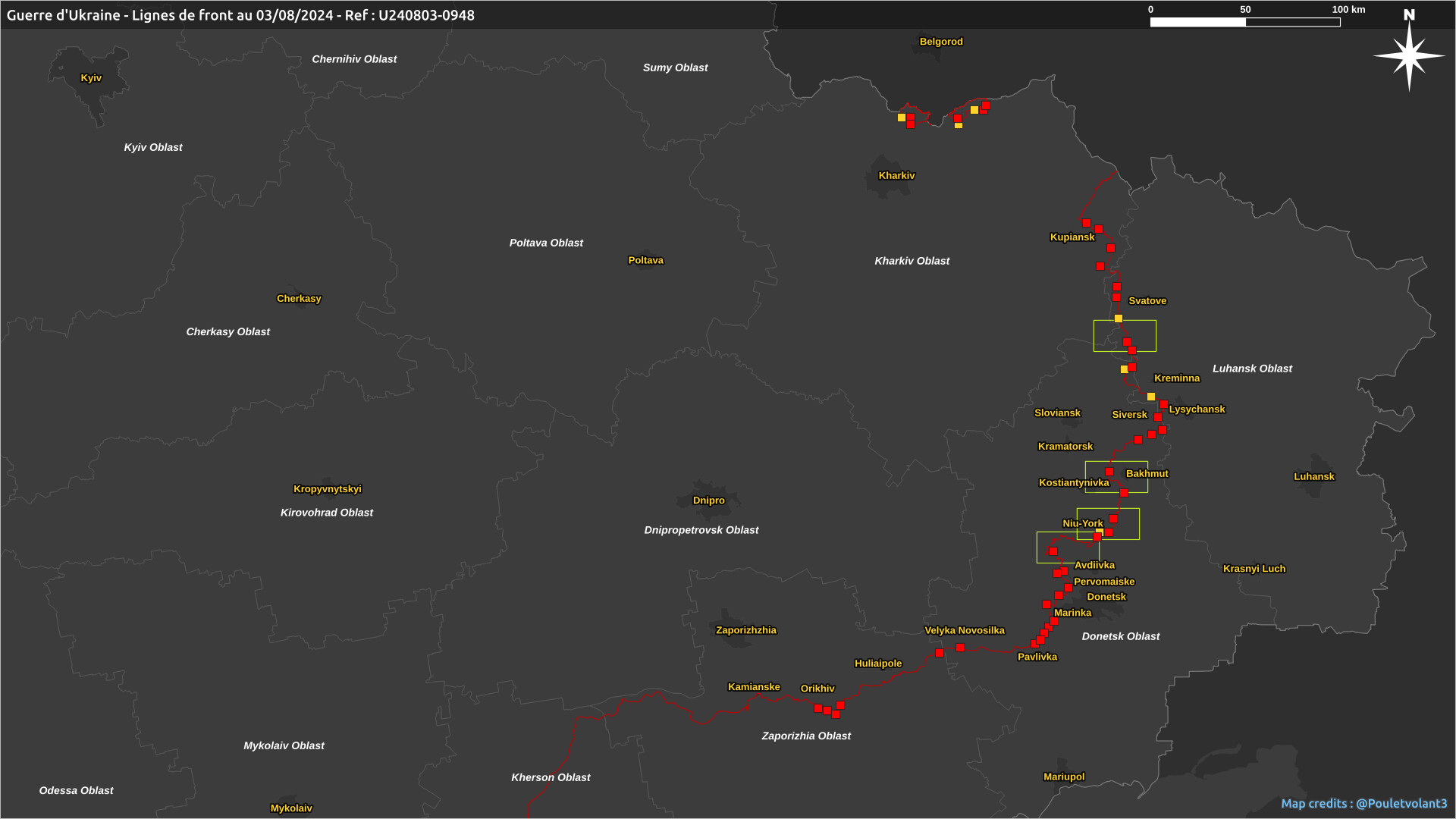Viewport: 1456px width, 819px height.
Task: Select the yellow marker northwest of Lysychansk
Action: click(1151, 397)
